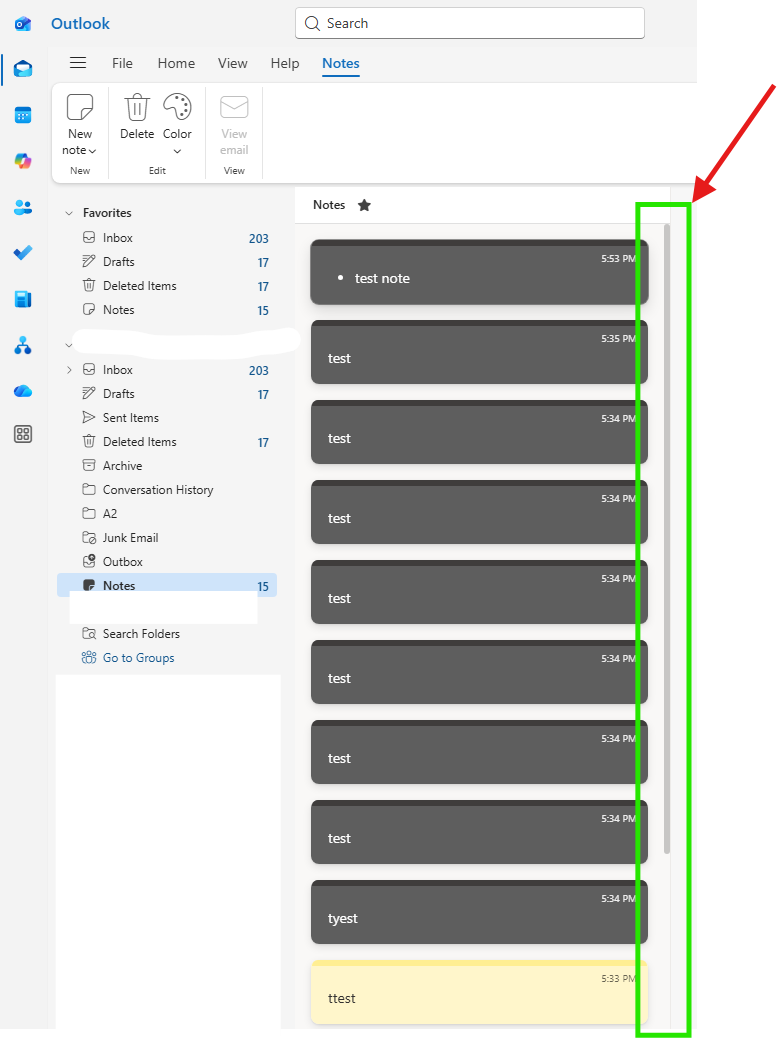
Task: Expand the account Inbox subfolders chevron
Action: [69, 370]
